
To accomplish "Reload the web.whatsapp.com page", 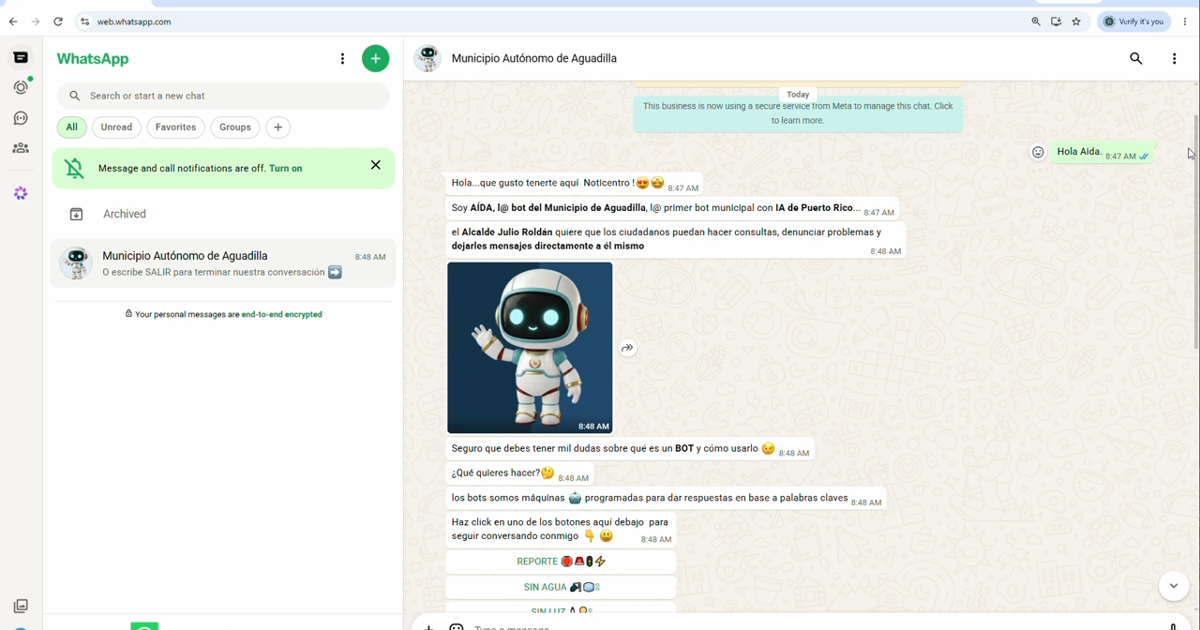I will click(58, 21).
